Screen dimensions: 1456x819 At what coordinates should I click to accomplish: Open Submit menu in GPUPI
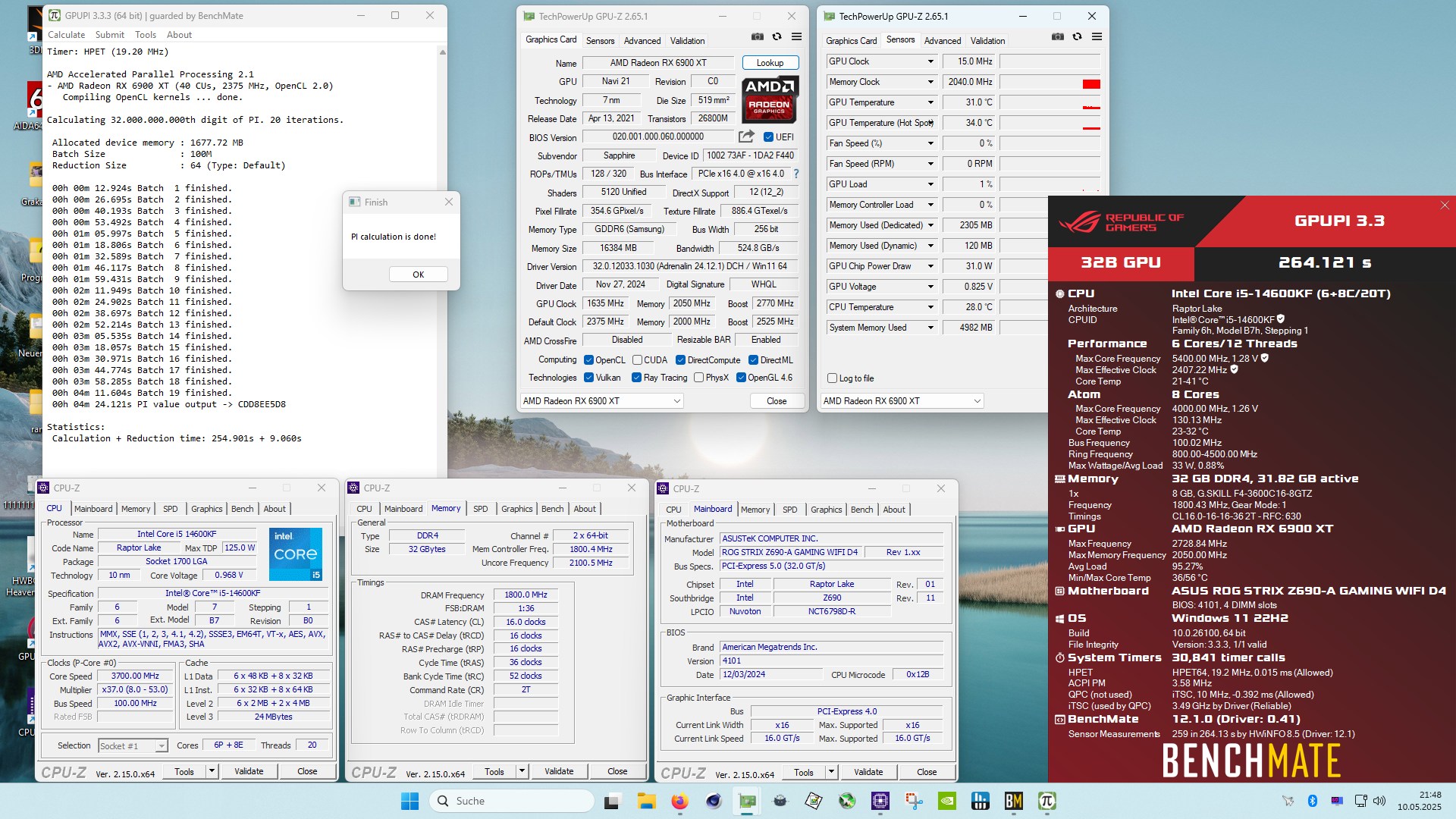tap(110, 35)
